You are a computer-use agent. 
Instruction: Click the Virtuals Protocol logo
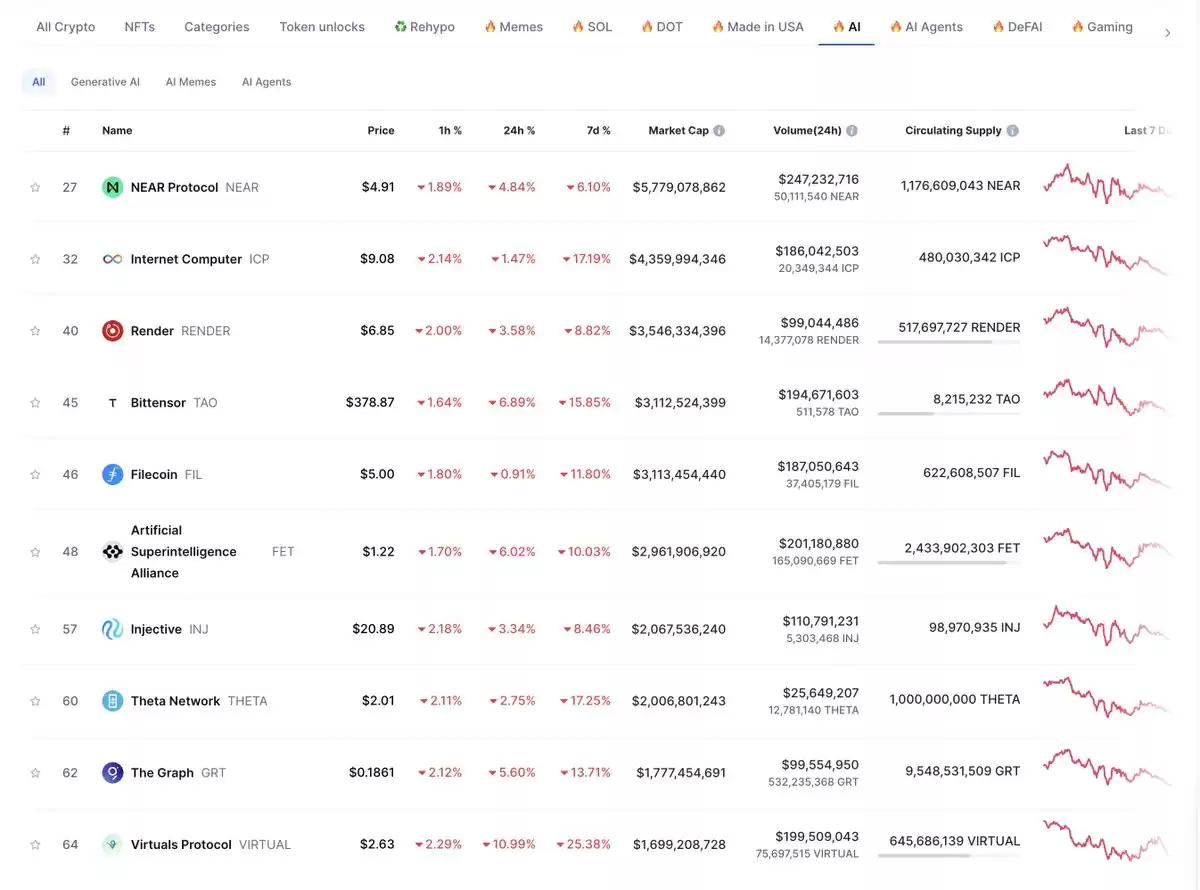(112, 845)
